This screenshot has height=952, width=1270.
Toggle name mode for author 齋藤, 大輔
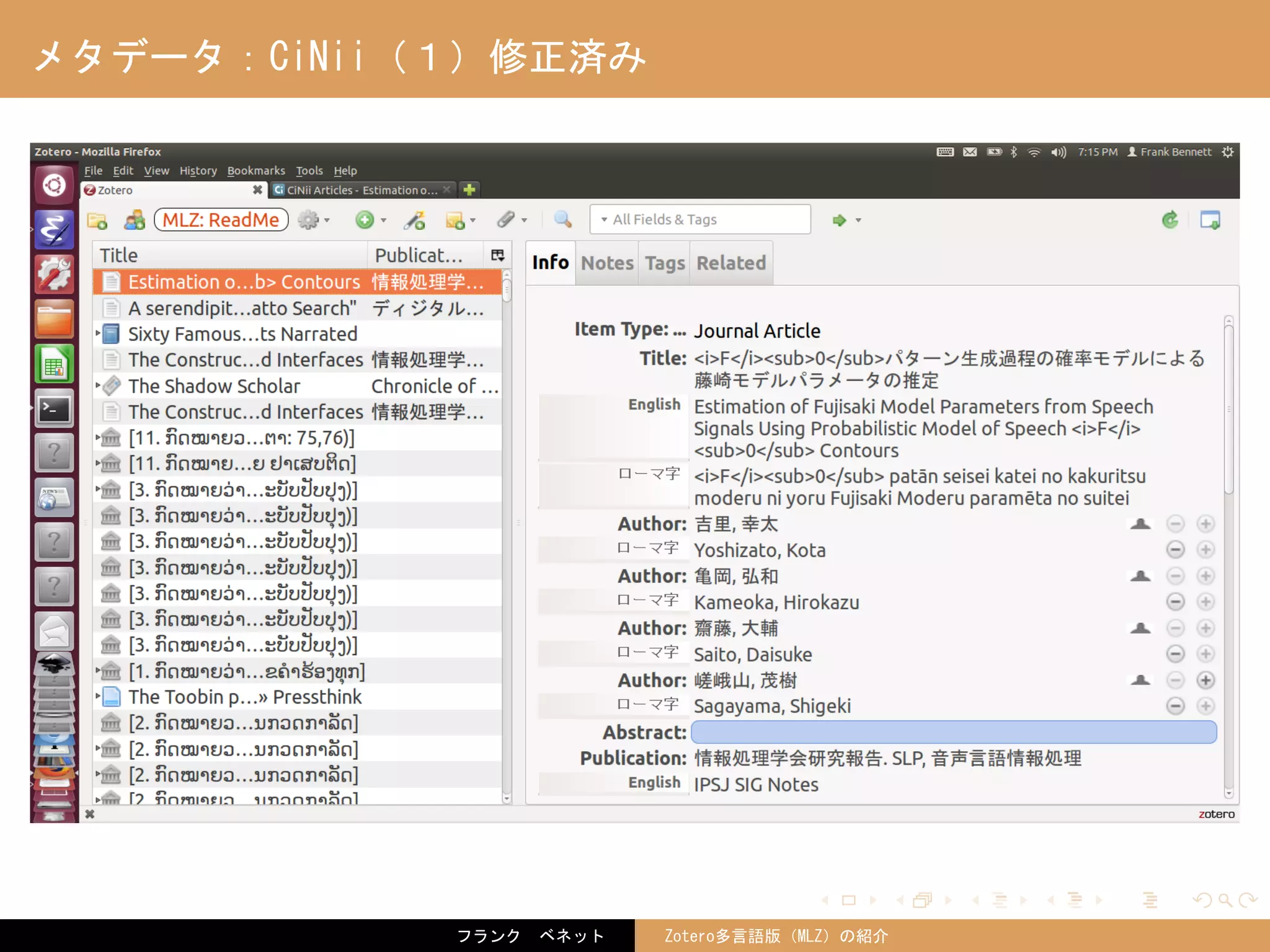(x=1140, y=628)
